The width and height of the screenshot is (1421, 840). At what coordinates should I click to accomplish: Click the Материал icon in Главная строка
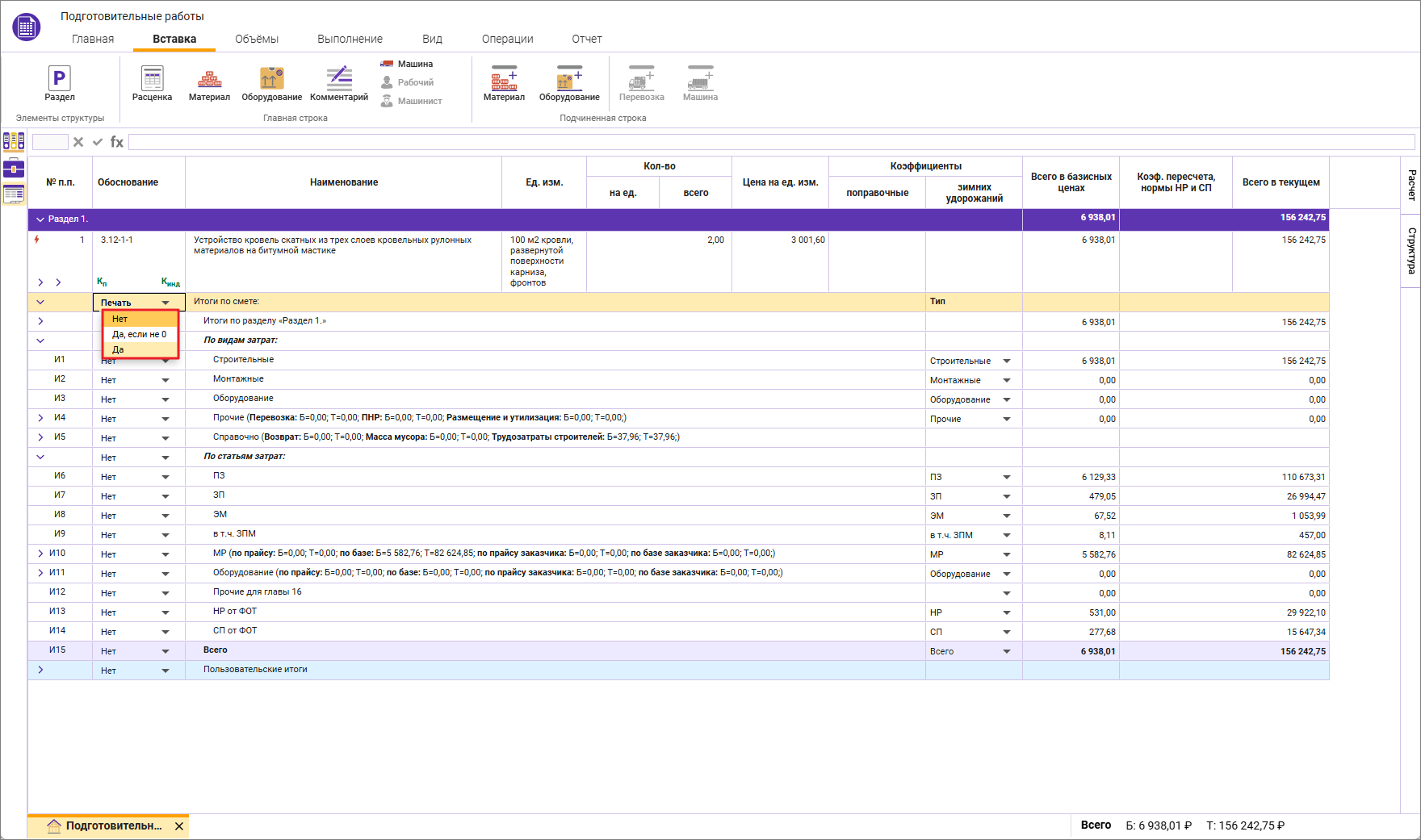[x=209, y=82]
